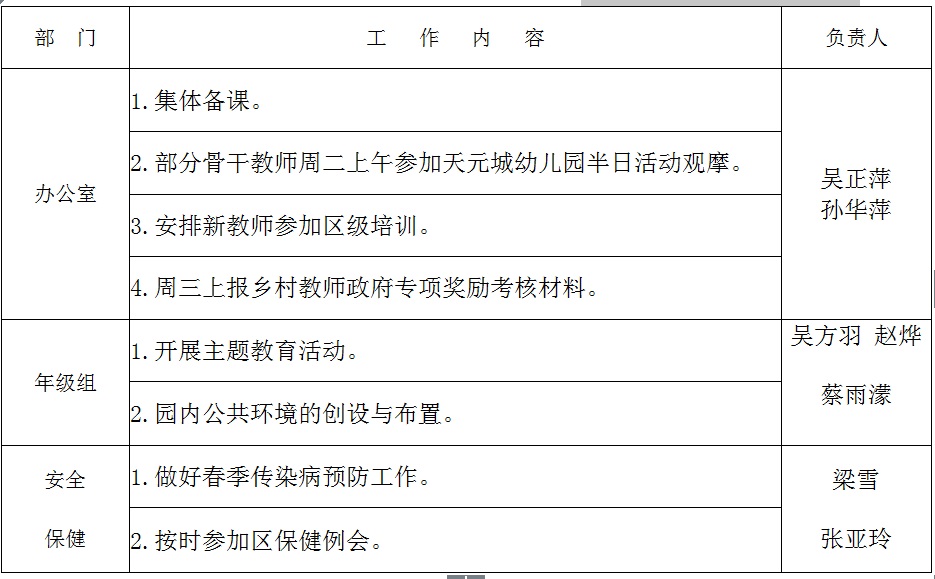Select the name 梁雪
The height and width of the screenshot is (579, 935).
[856, 479]
